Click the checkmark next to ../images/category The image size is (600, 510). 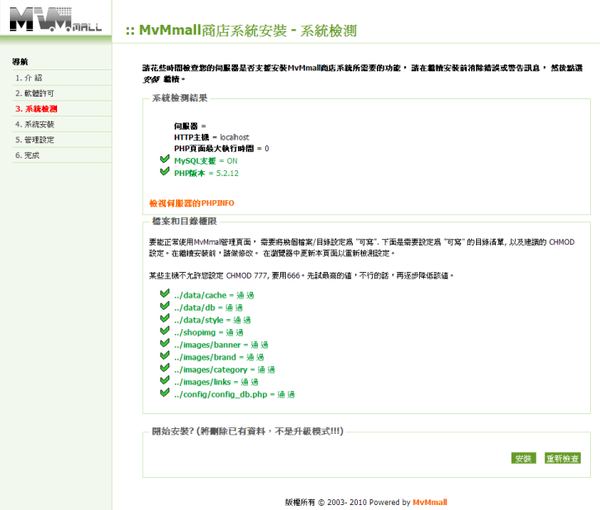point(165,367)
